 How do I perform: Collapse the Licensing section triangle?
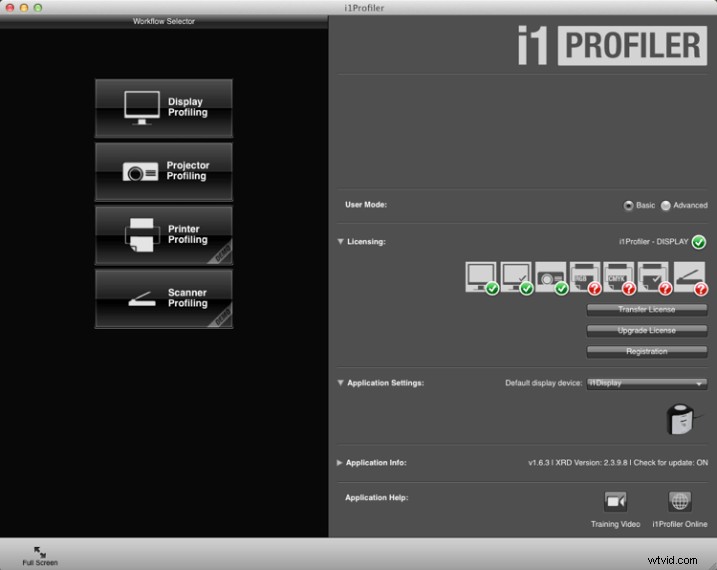coord(340,241)
